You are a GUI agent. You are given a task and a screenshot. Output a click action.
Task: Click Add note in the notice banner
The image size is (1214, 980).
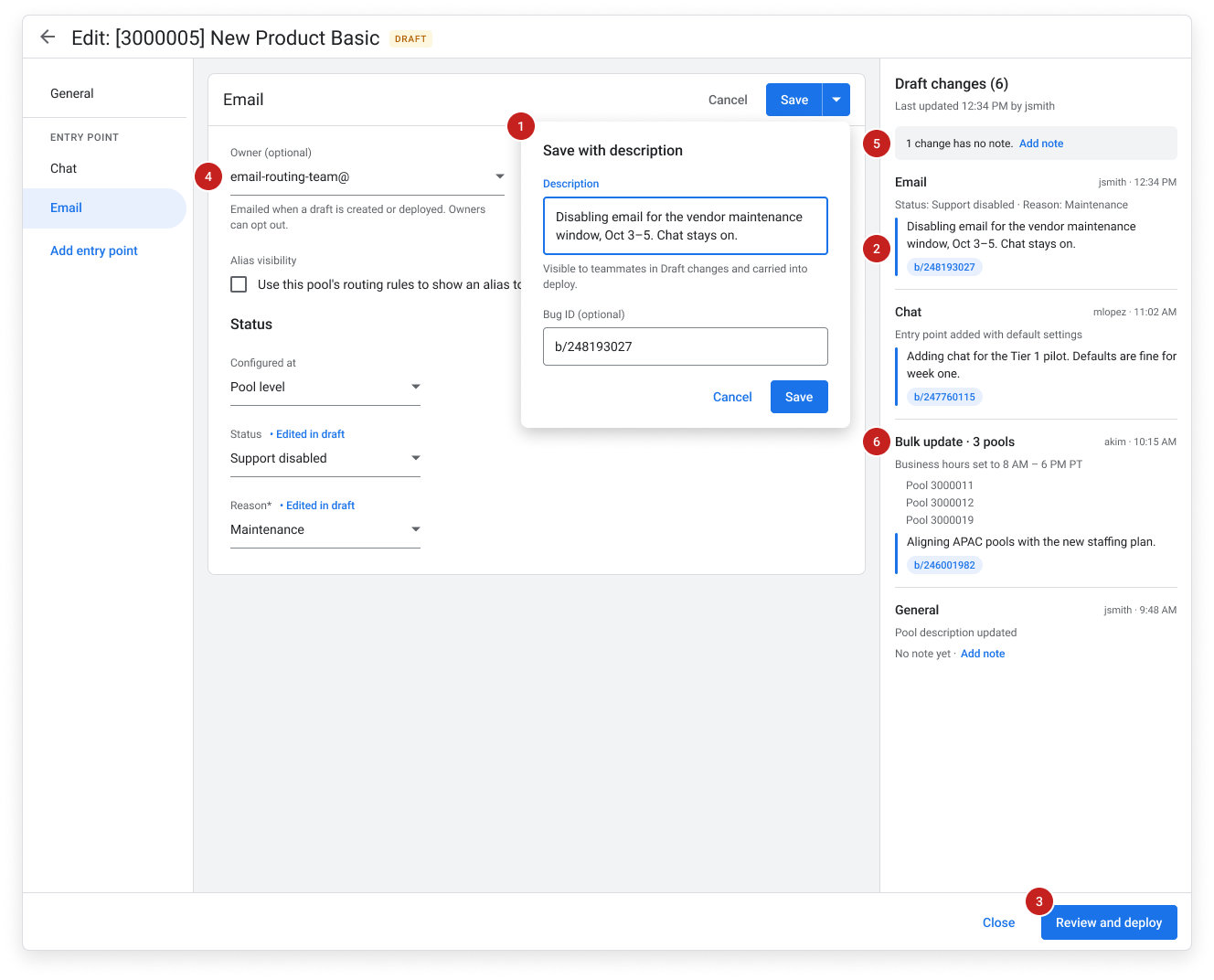(1041, 144)
